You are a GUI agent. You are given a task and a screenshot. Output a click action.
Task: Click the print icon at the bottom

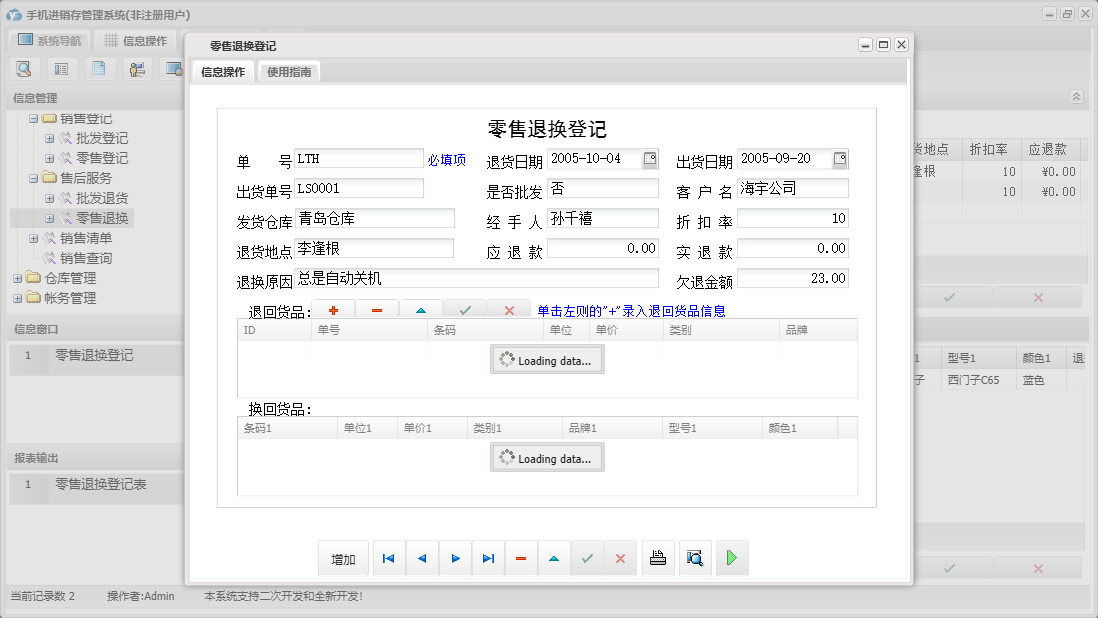[658, 558]
